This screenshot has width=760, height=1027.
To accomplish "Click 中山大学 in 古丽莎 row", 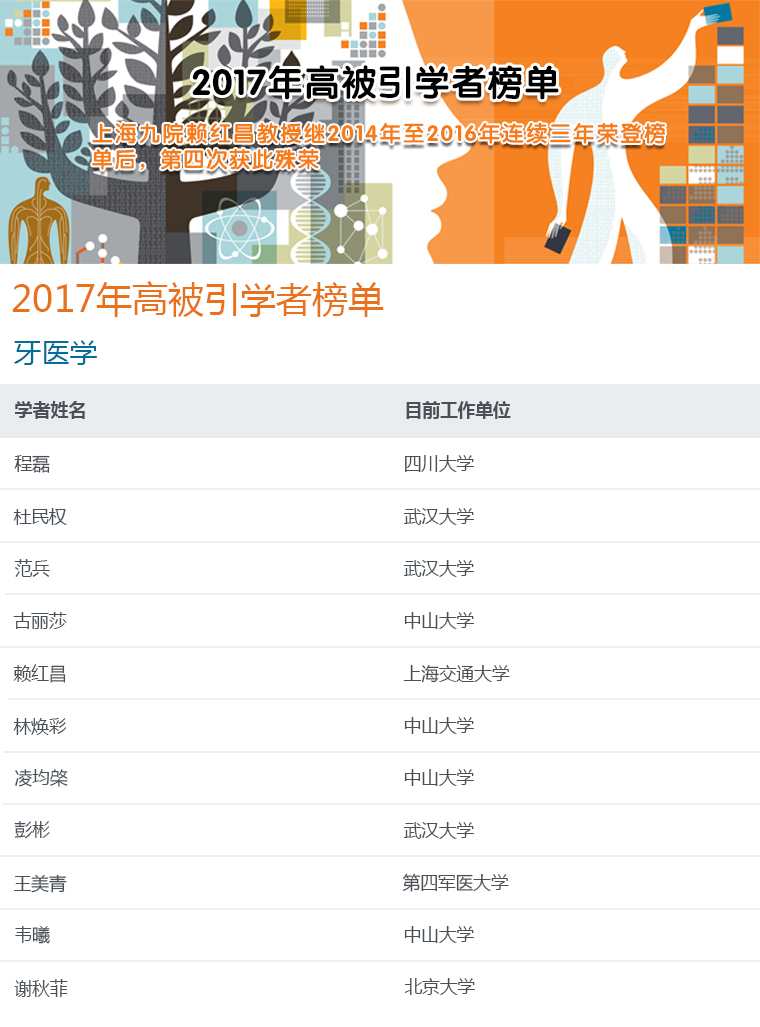I will pyautogui.click(x=439, y=621).
